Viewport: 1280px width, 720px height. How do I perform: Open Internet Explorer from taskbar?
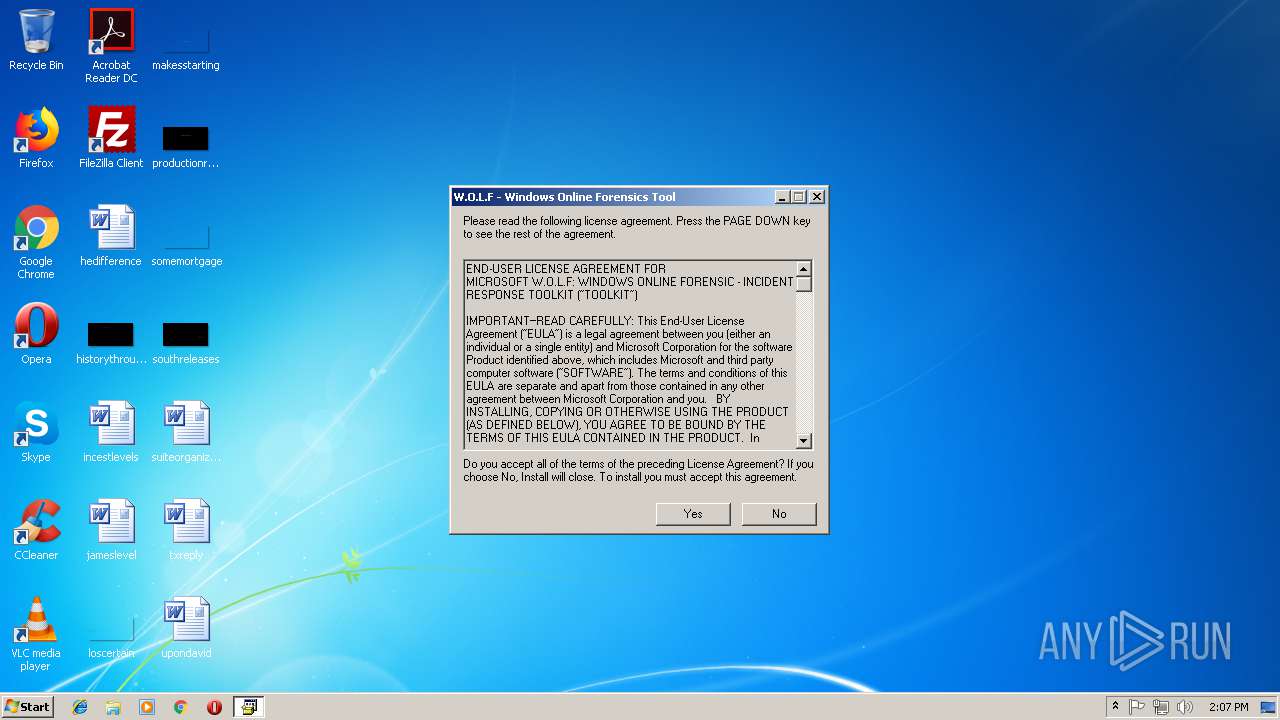point(80,707)
